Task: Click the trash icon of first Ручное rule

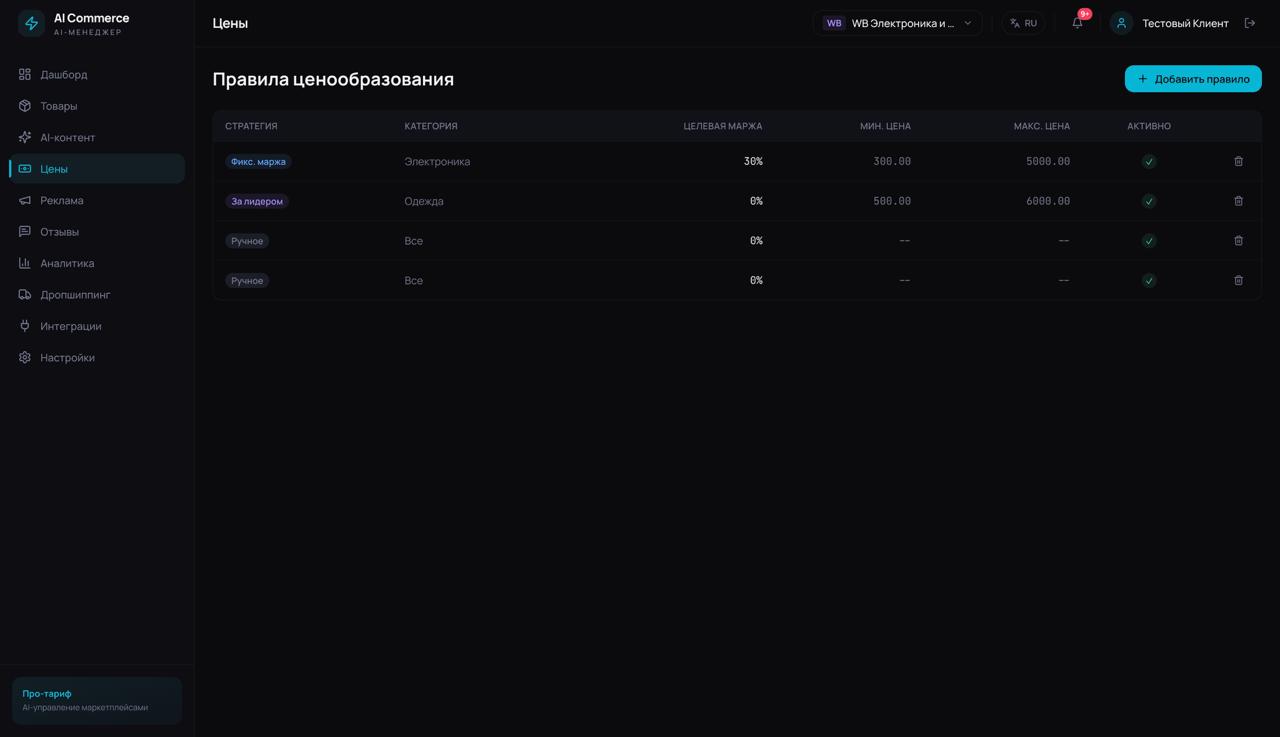Action: pos(1238,241)
